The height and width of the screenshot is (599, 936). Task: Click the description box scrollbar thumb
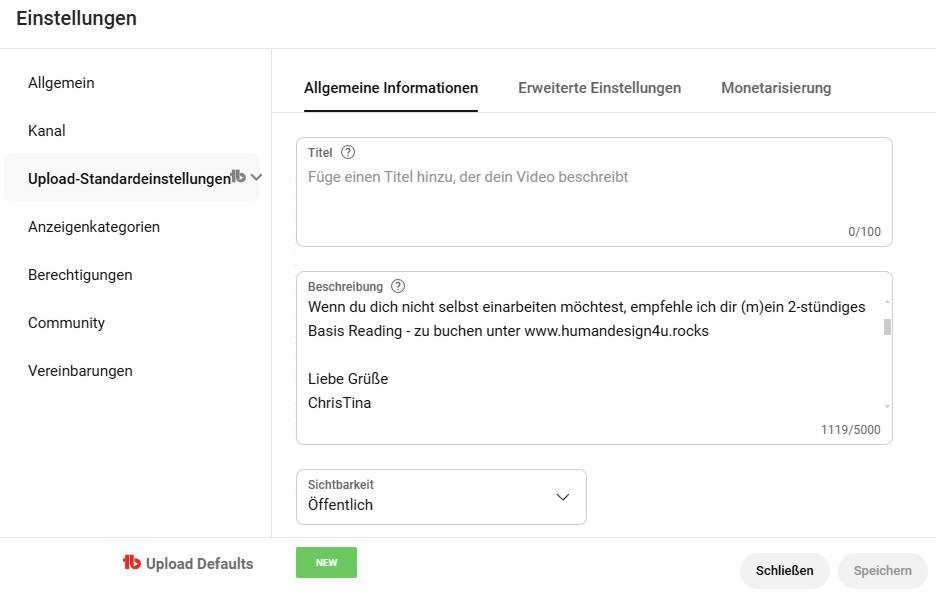(887, 327)
